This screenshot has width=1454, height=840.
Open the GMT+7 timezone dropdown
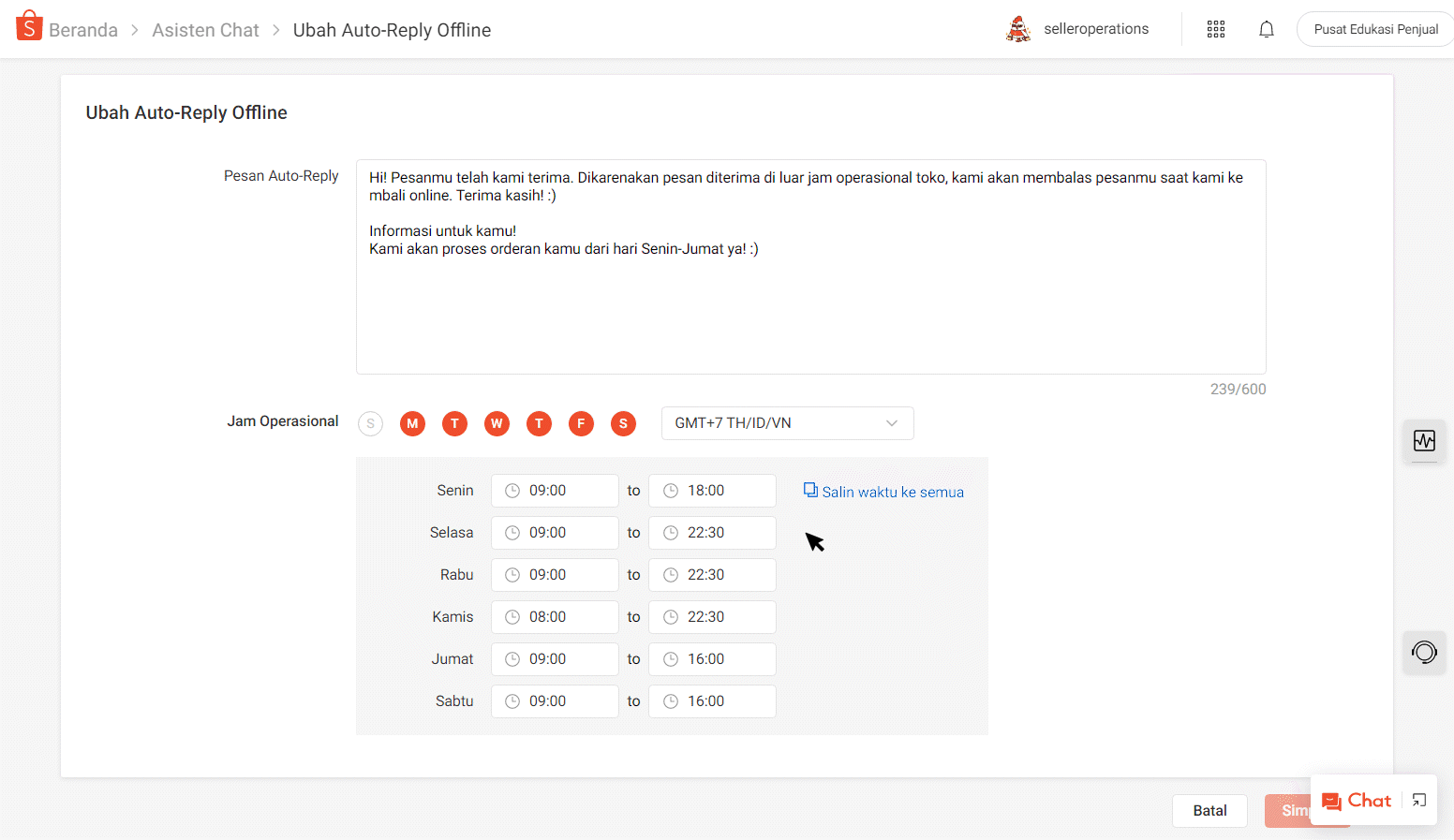coord(787,423)
